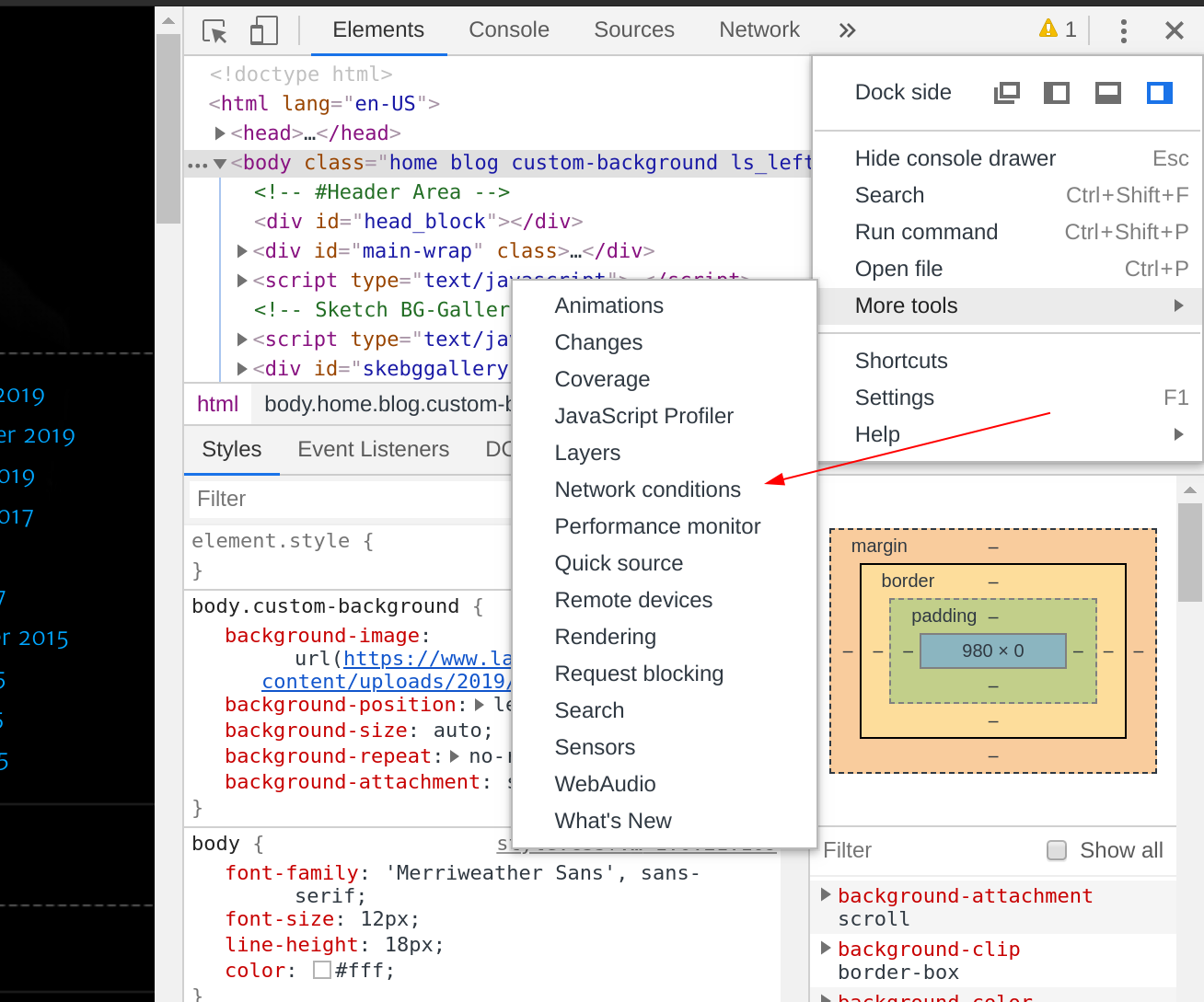This screenshot has height=1002, width=1204.
Task: Expand the background-position property arrow
Action: pyautogui.click(x=478, y=704)
